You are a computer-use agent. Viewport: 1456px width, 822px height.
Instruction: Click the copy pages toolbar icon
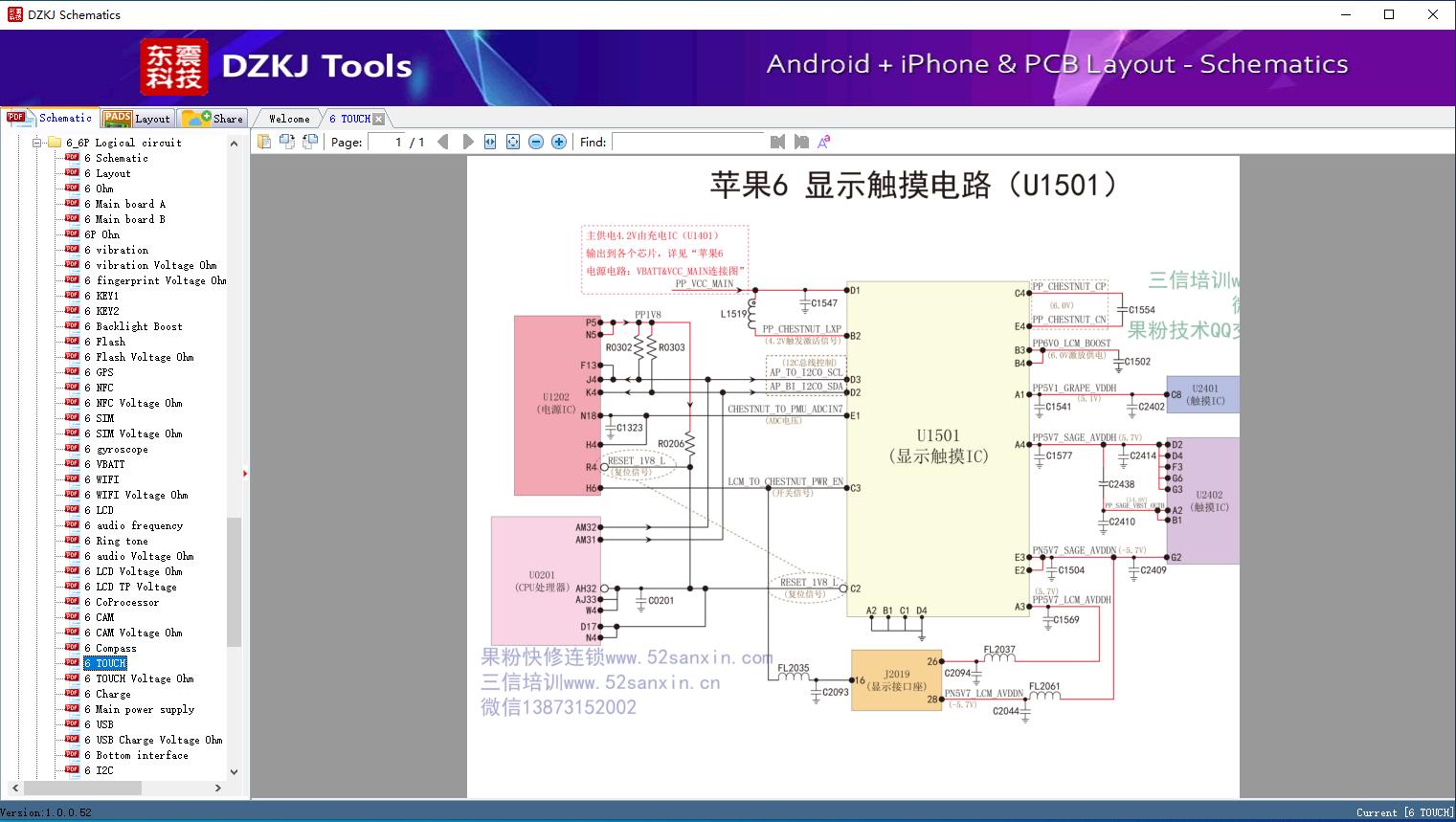(x=263, y=142)
